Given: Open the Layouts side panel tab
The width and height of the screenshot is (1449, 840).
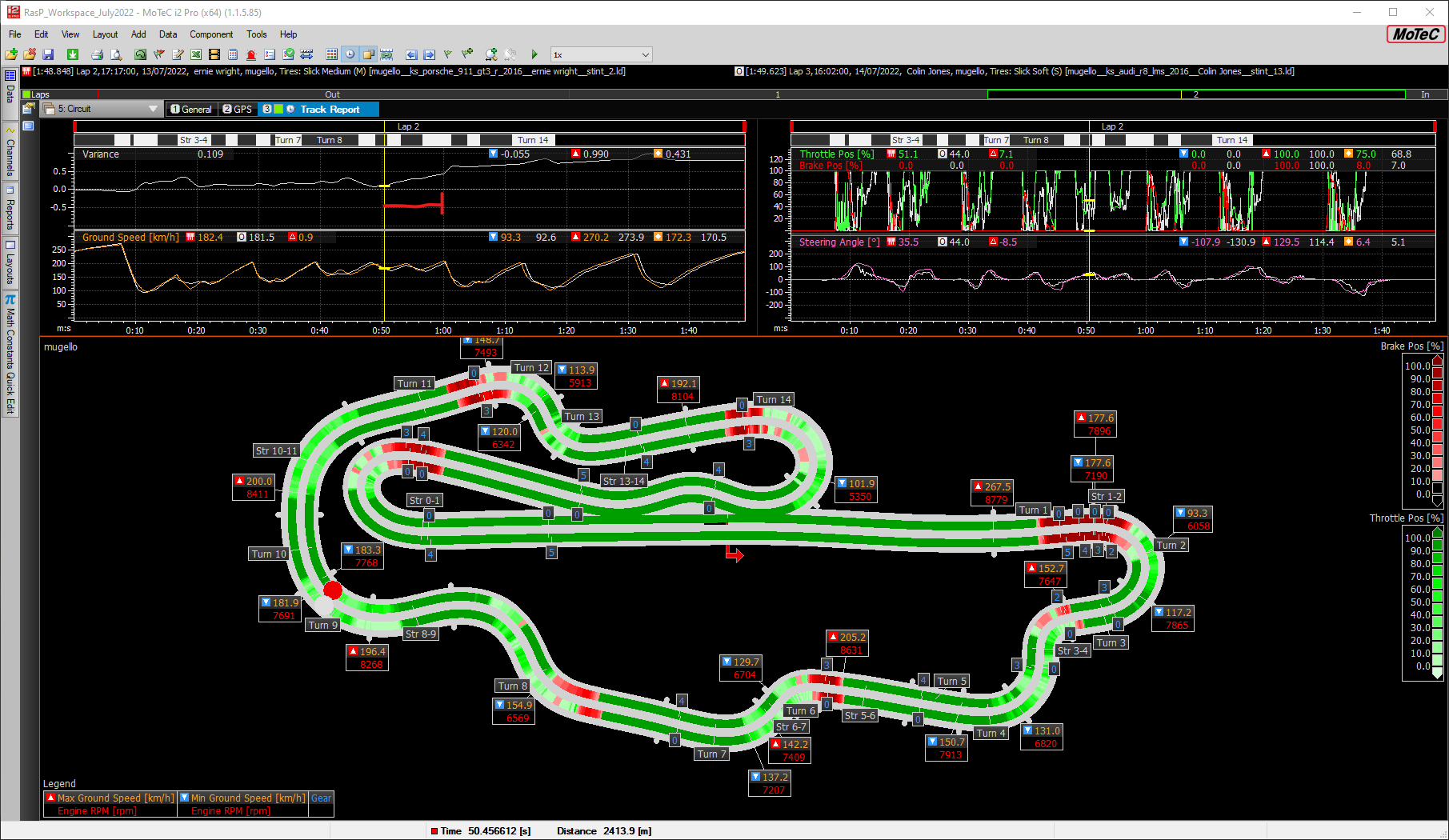Looking at the screenshot, I should [10, 264].
